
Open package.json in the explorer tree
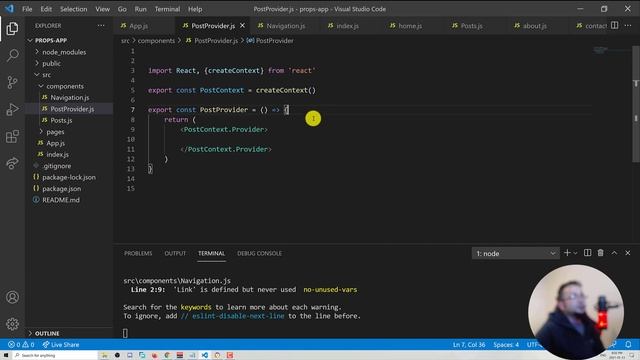tap(62, 189)
